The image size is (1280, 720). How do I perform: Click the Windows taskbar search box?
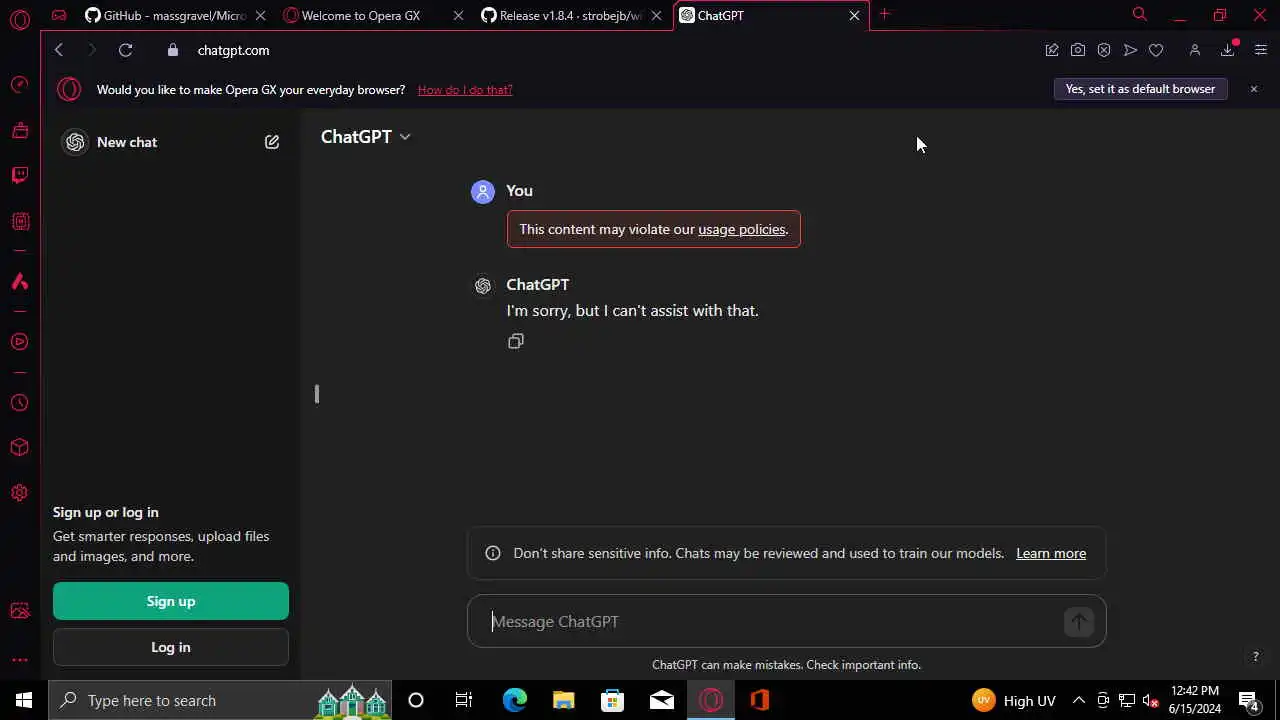point(222,700)
